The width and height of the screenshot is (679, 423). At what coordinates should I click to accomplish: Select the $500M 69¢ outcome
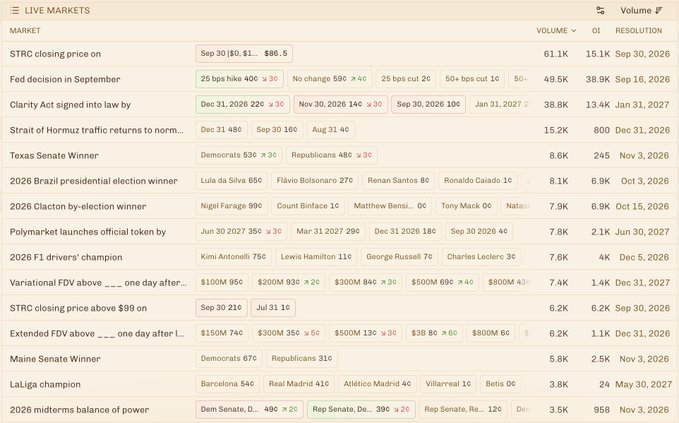[x=443, y=282]
